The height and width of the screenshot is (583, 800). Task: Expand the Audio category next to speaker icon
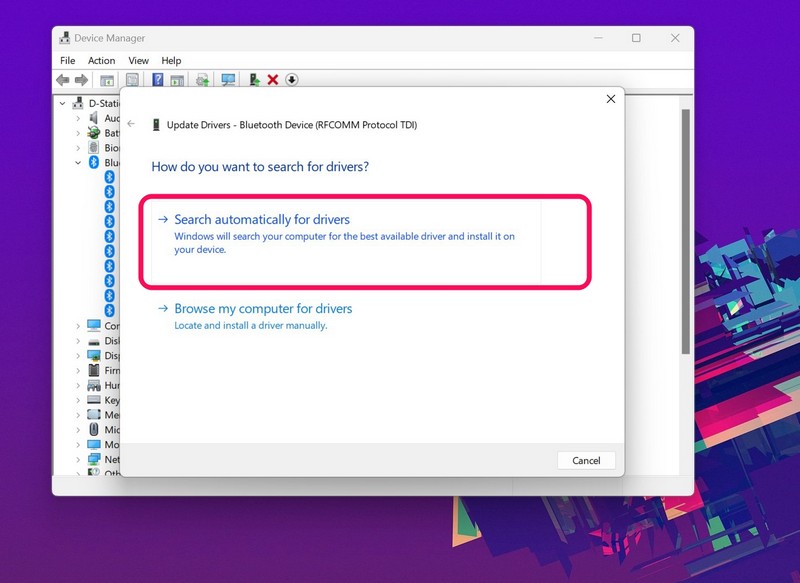point(78,118)
